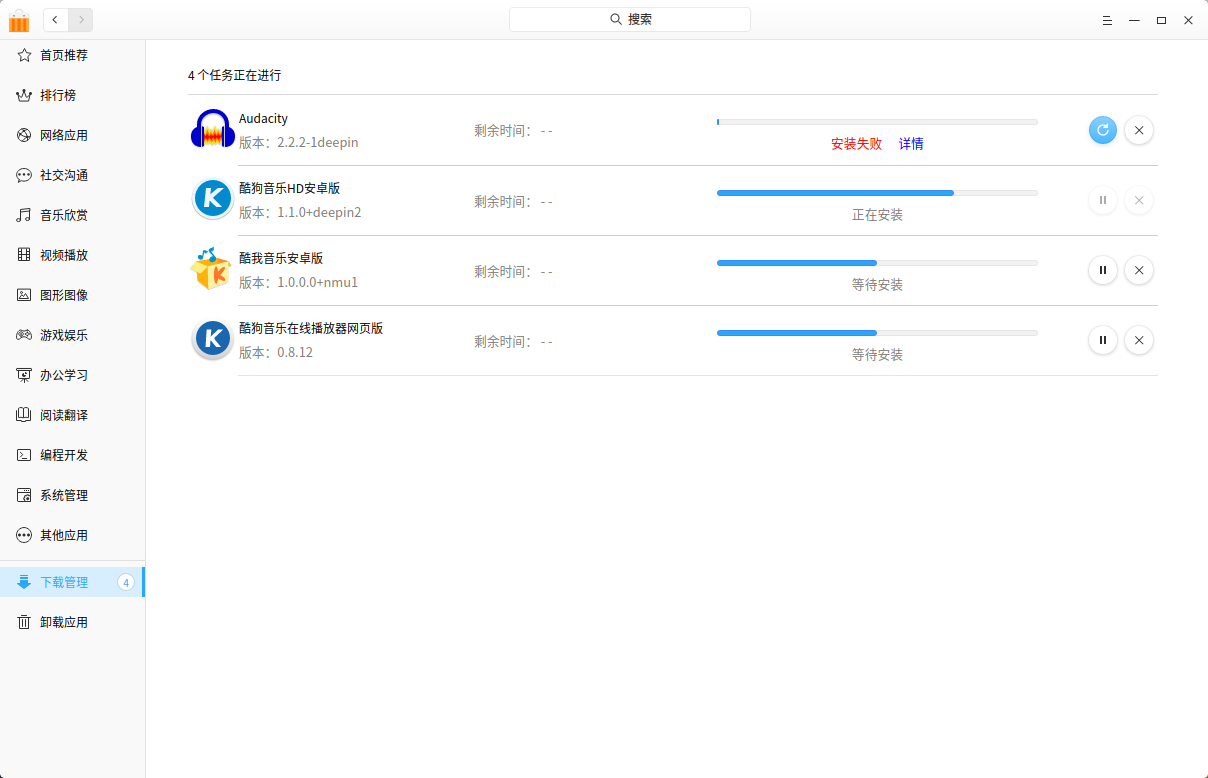Go back with the left arrow button
Viewport: 1208px width, 778px height.
[x=55, y=19]
